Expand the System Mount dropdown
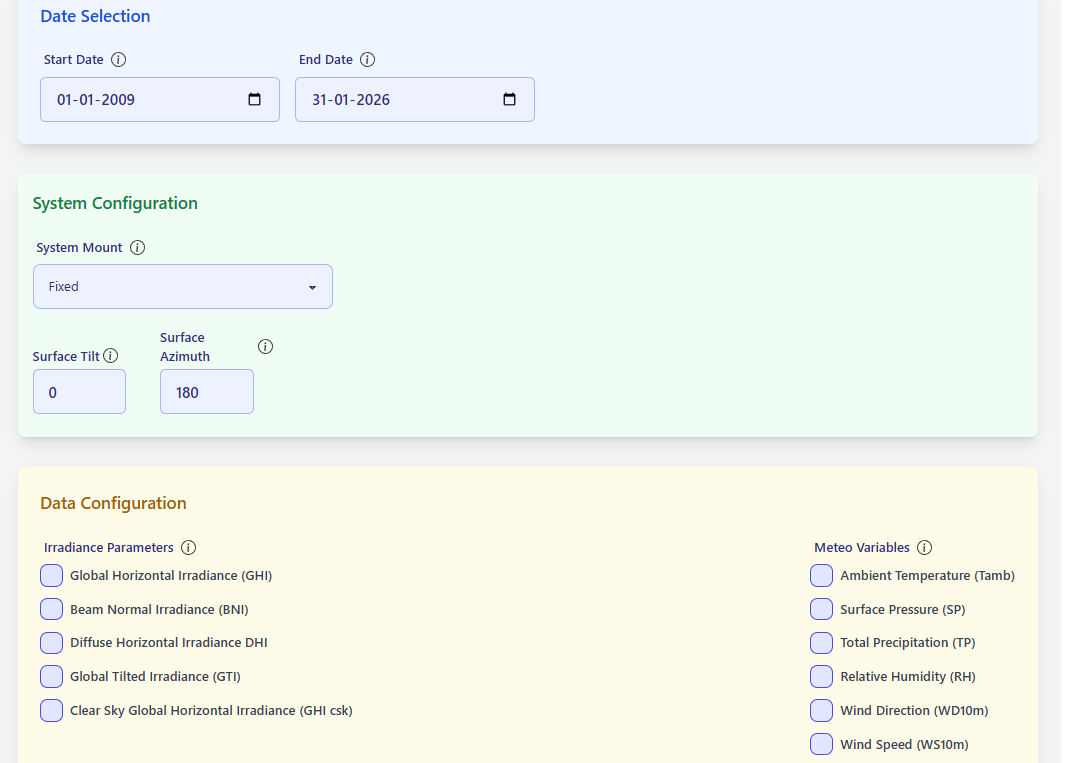The height and width of the screenshot is (763, 1070). coord(183,287)
